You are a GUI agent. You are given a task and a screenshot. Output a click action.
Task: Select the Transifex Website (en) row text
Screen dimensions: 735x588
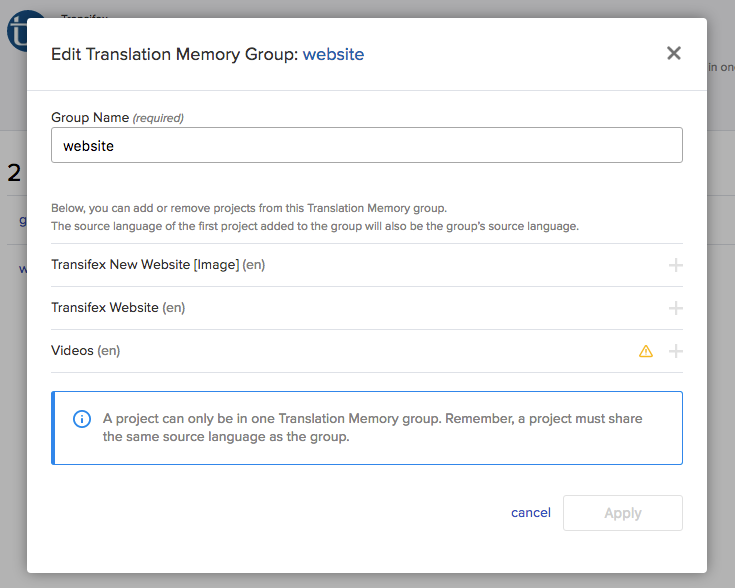[x=118, y=308]
